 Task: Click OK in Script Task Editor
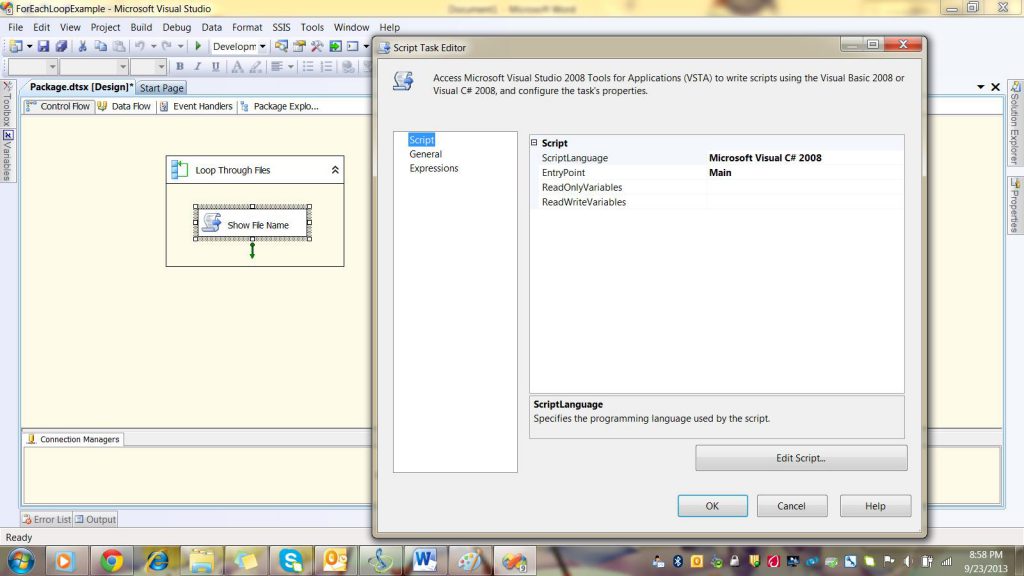[x=712, y=506]
